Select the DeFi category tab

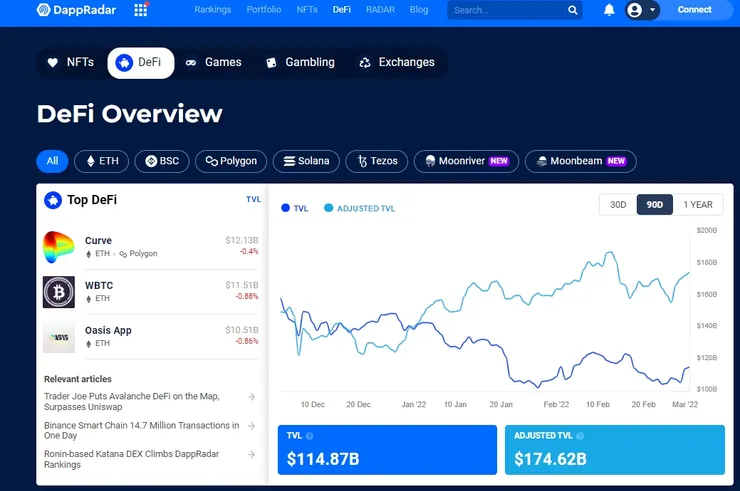point(141,62)
